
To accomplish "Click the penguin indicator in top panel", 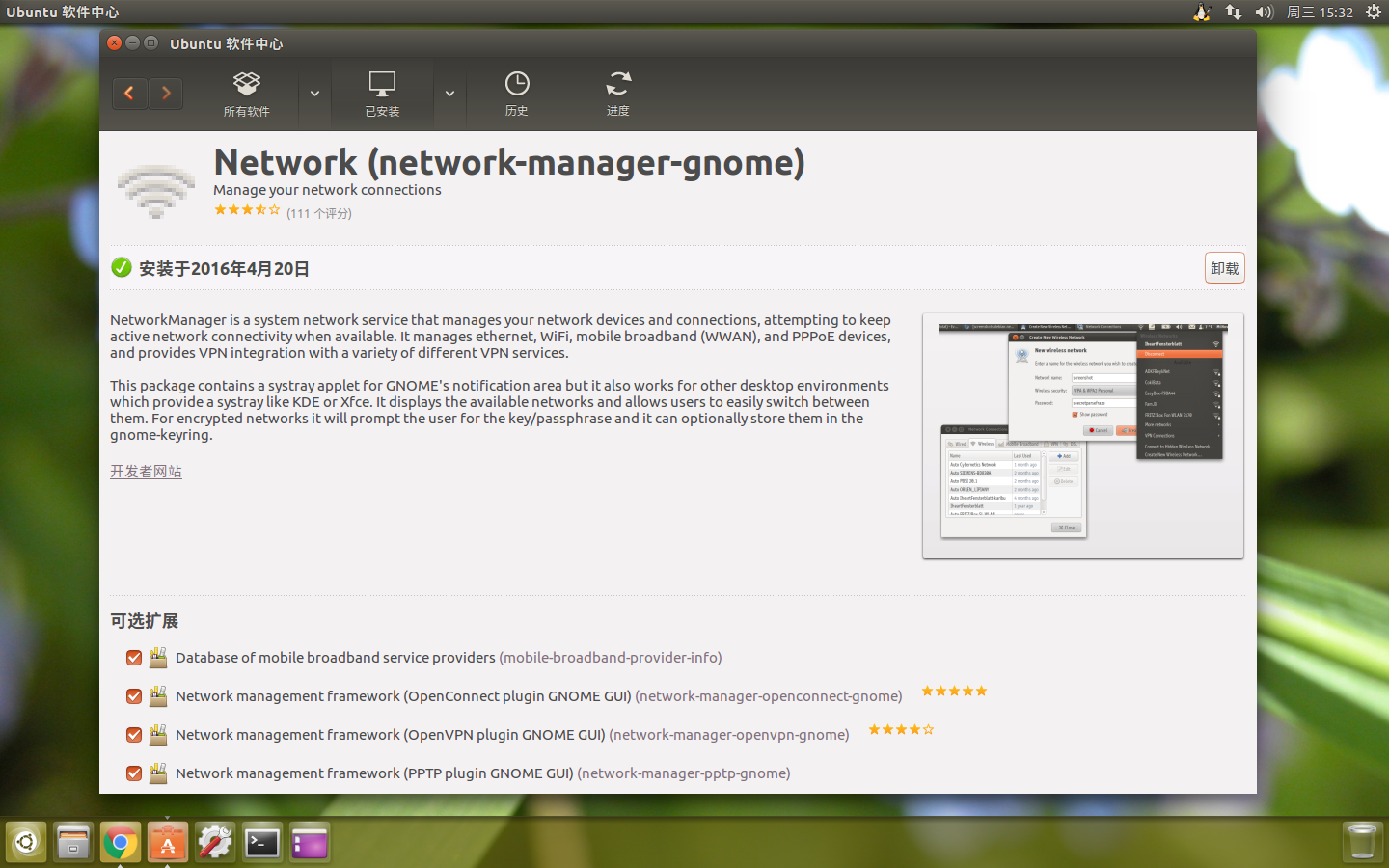I will click(1202, 12).
